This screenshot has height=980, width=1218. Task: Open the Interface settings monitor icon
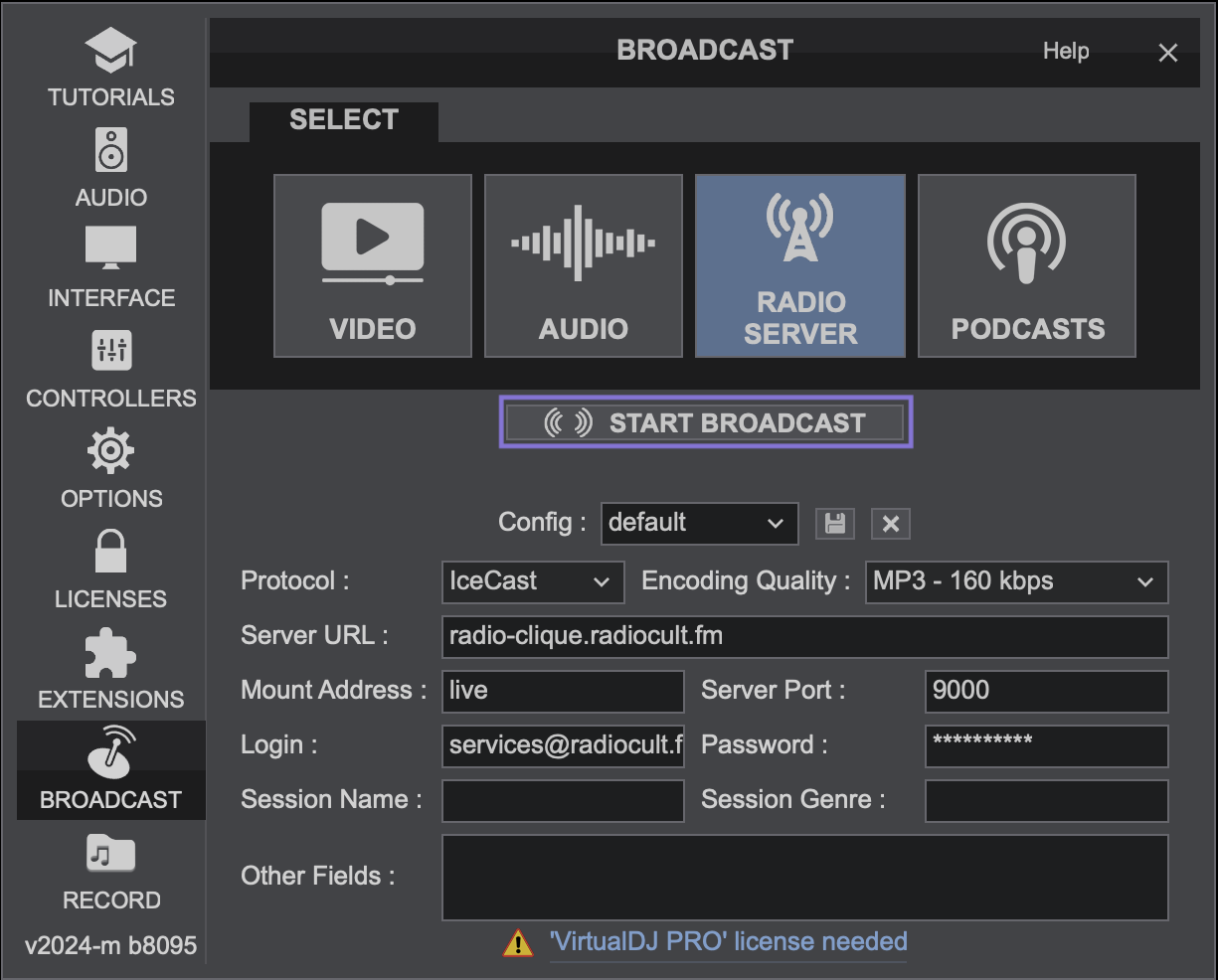(110, 247)
